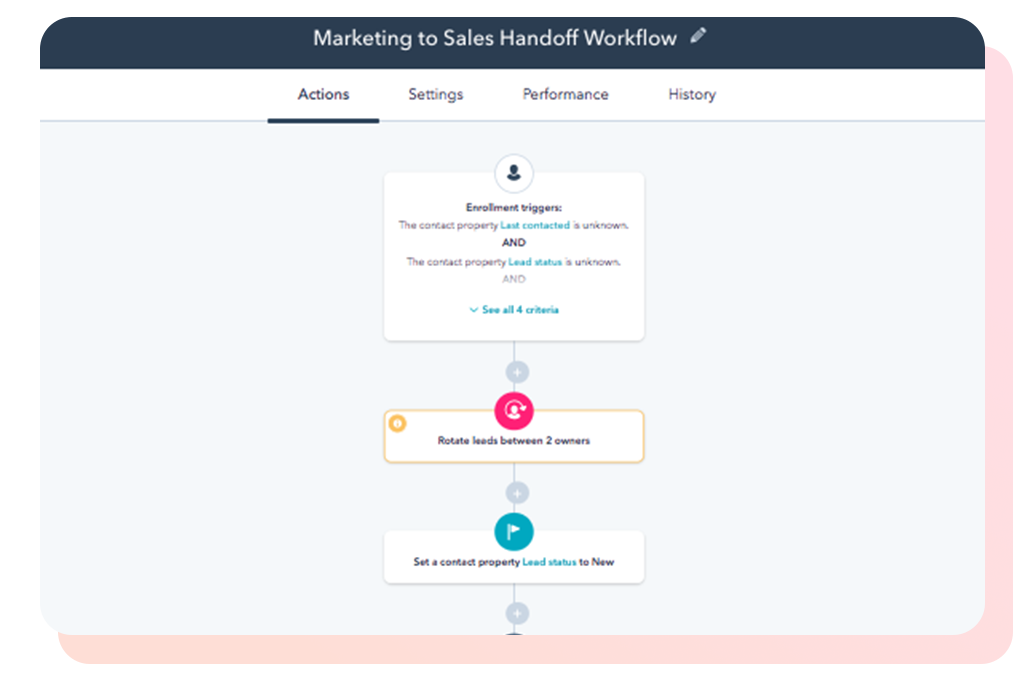The width and height of the screenshot is (1016, 674).
Task: Edit workflow name with the pencil icon
Action: (x=698, y=36)
